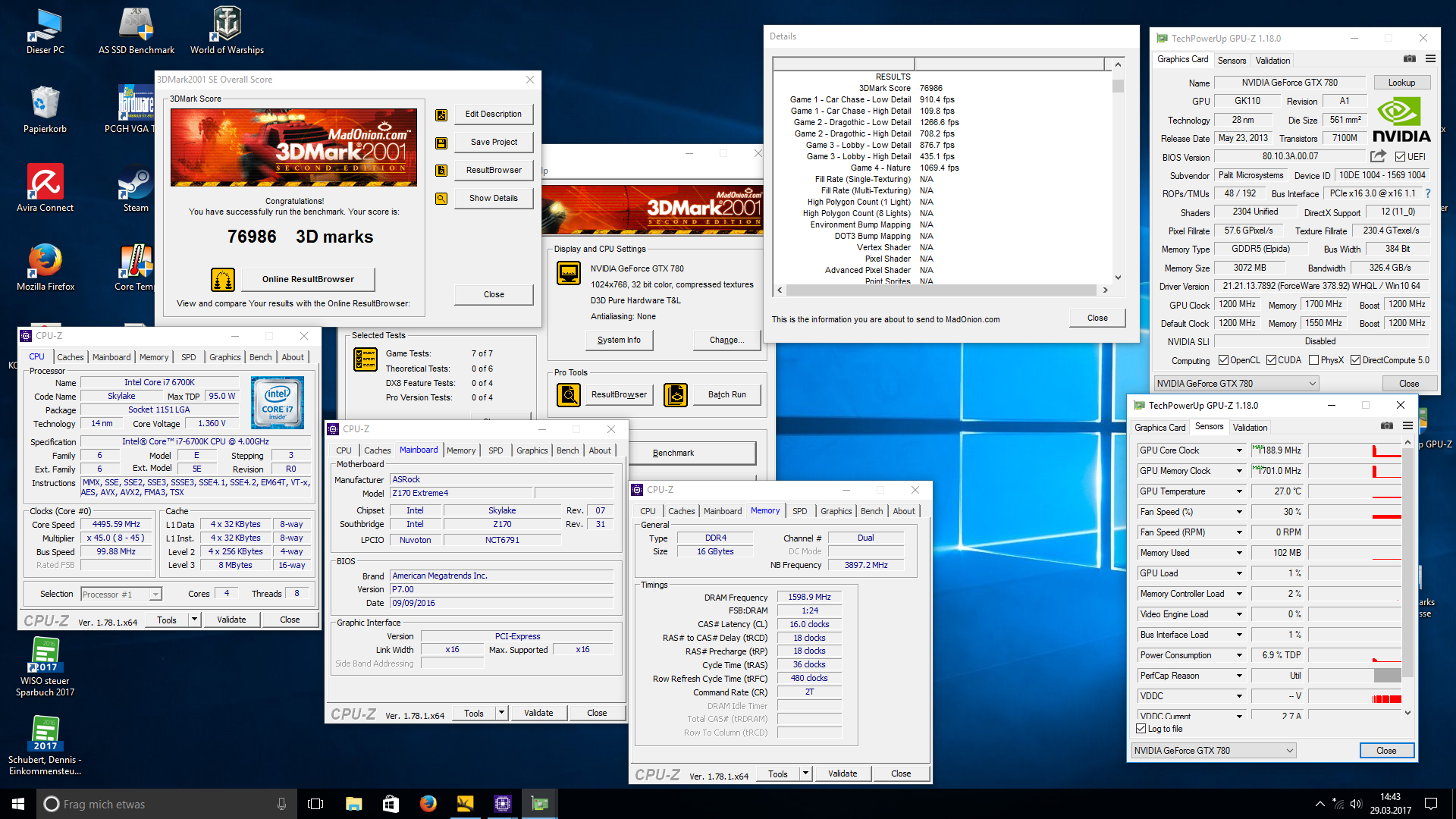Switch to Graphics Card tab in GPU-Z Sensors window
This screenshot has width=1456, height=819.
tap(1159, 428)
